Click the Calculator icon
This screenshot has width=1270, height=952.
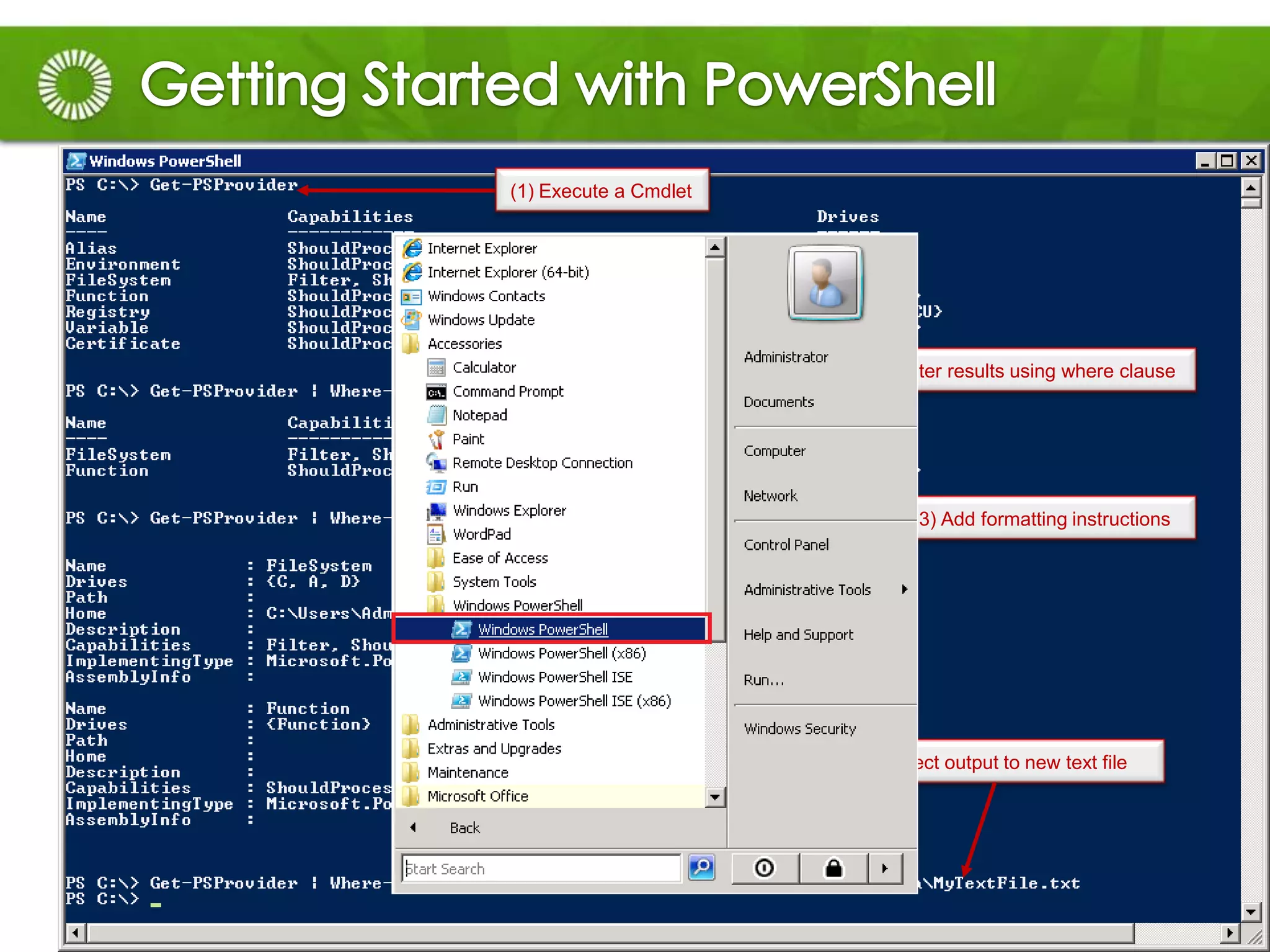[x=437, y=368]
